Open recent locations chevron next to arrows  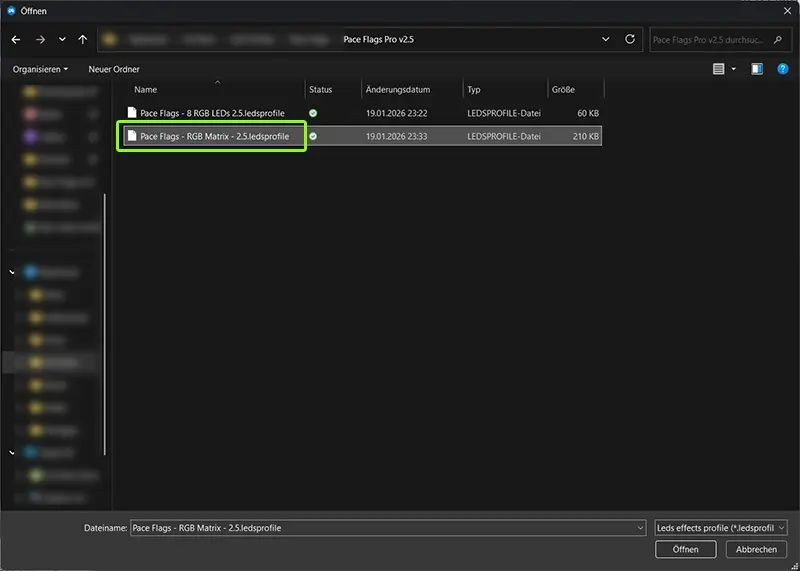point(62,39)
